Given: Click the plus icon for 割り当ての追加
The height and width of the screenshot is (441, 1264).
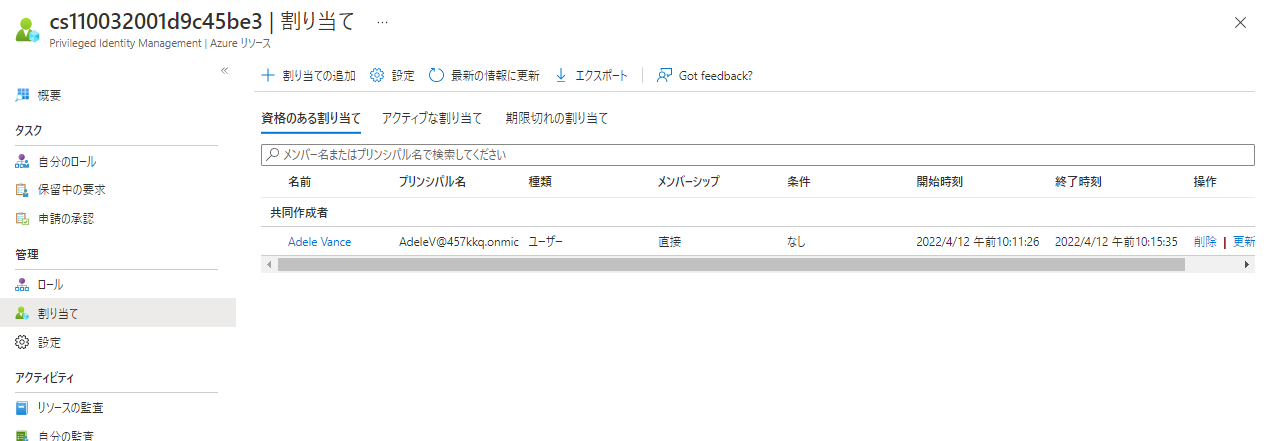Looking at the screenshot, I should tap(267, 75).
